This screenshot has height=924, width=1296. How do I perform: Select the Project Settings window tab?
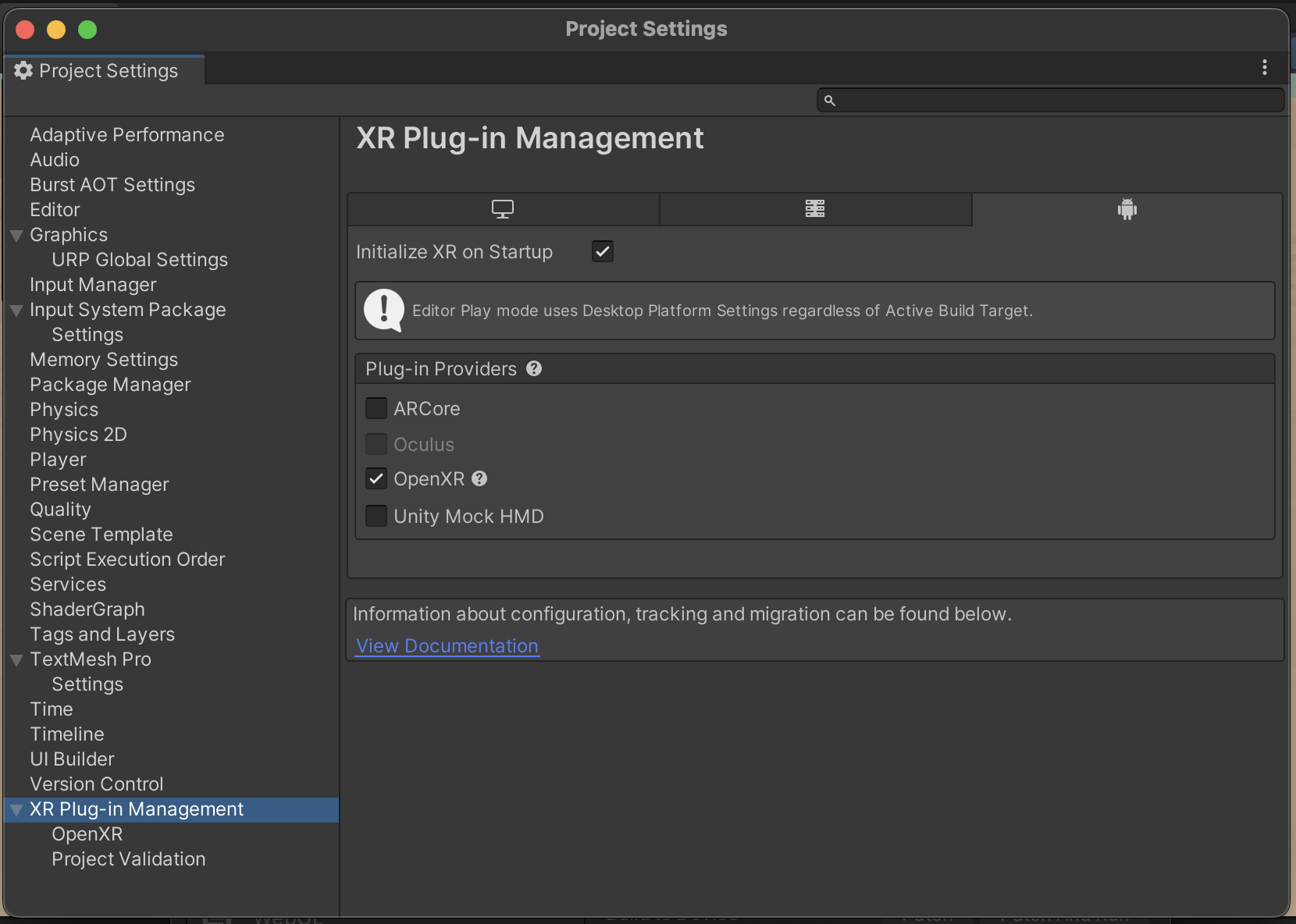pyautogui.click(x=104, y=70)
